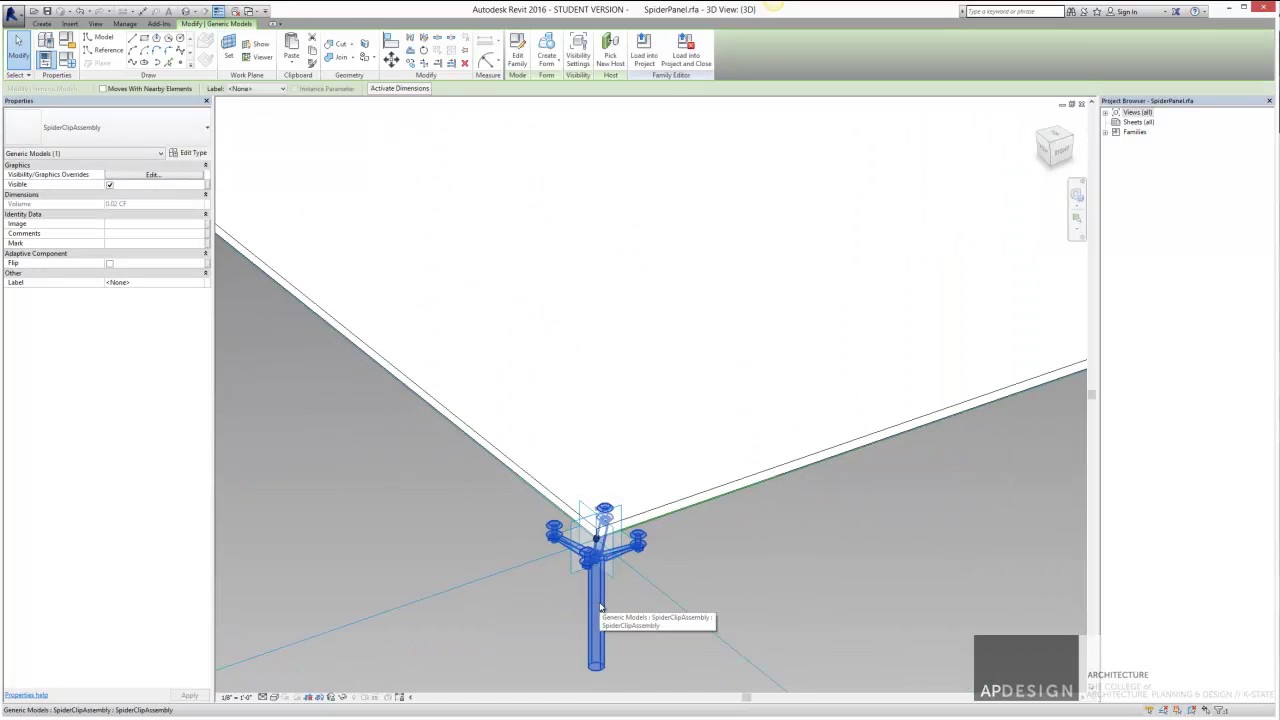Screen dimensions: 1280x720
Task: Open the Add-Ins ribbon tab
Action: click(x=159, y=24)
